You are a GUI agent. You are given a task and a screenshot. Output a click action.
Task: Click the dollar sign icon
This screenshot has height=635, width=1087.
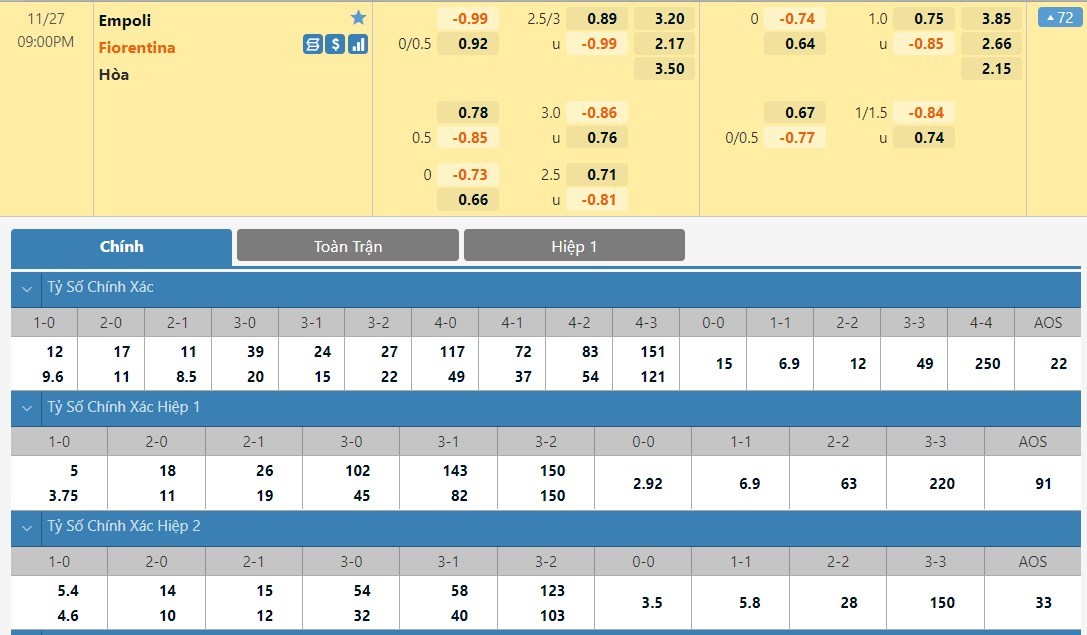pyautogui.click(x=336, y=44)
